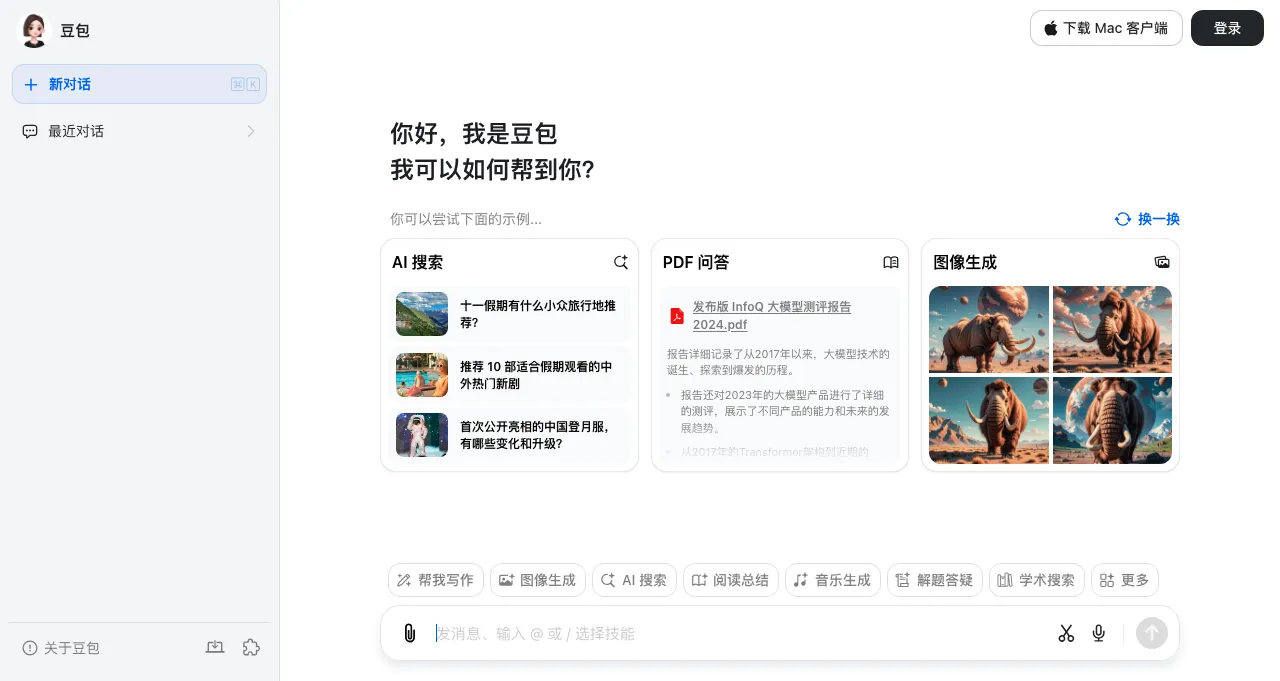Click the 图像生成 card title
The height and width of the screenshot is (681, 1280).
pyautogui.click(x=965, y=262)
